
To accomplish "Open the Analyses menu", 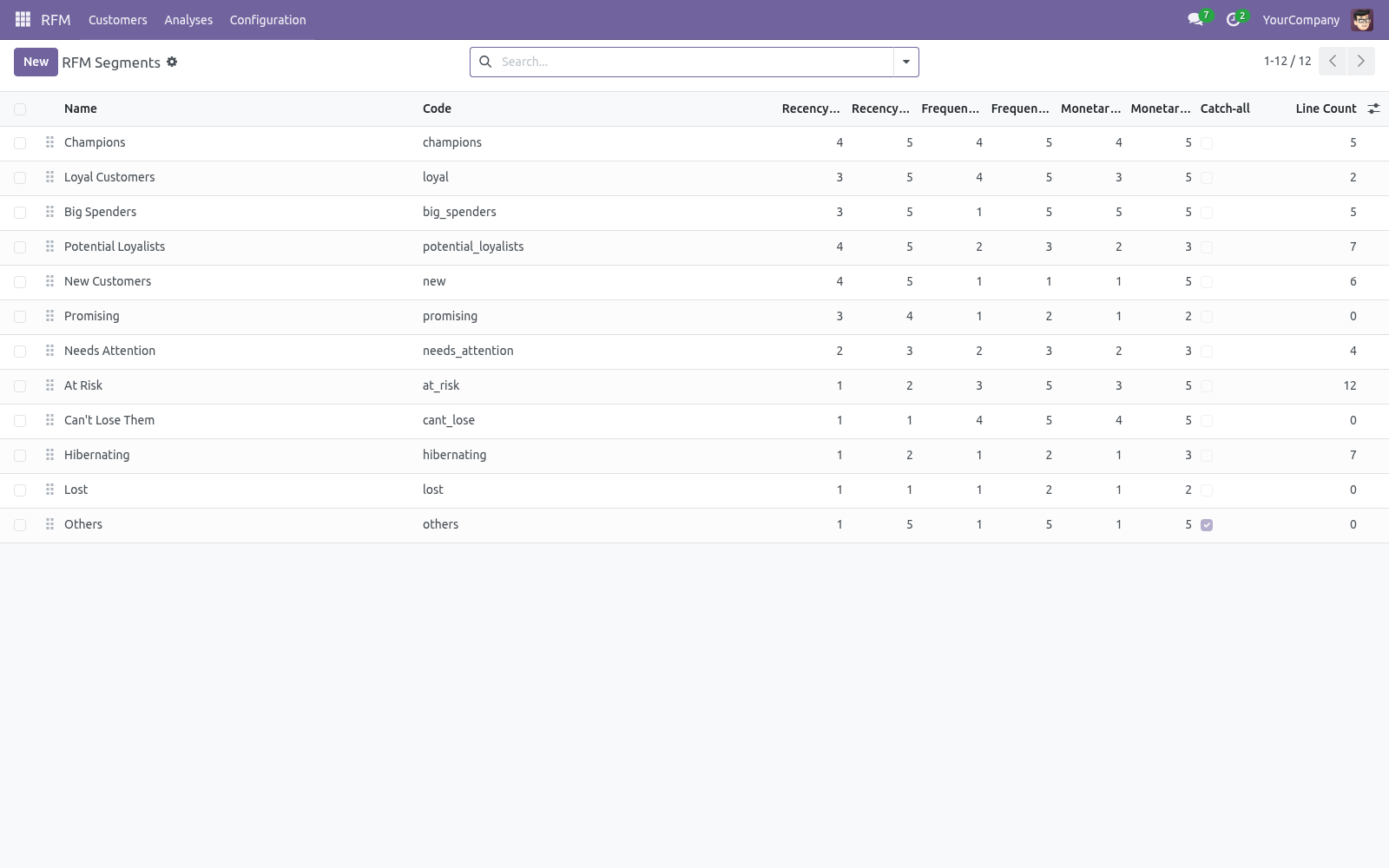I will 188,19.
